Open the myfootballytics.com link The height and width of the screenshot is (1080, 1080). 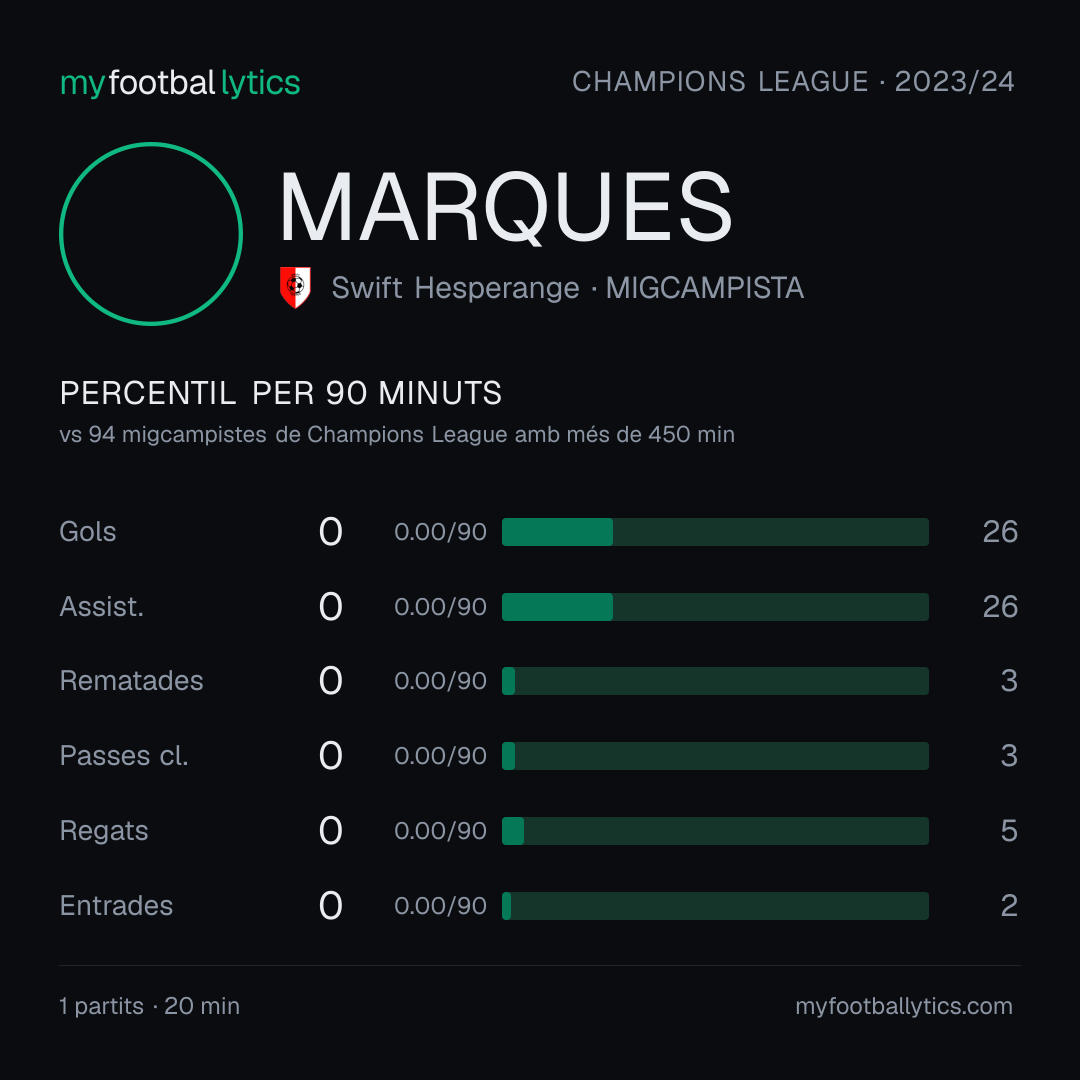(904, 1006)
